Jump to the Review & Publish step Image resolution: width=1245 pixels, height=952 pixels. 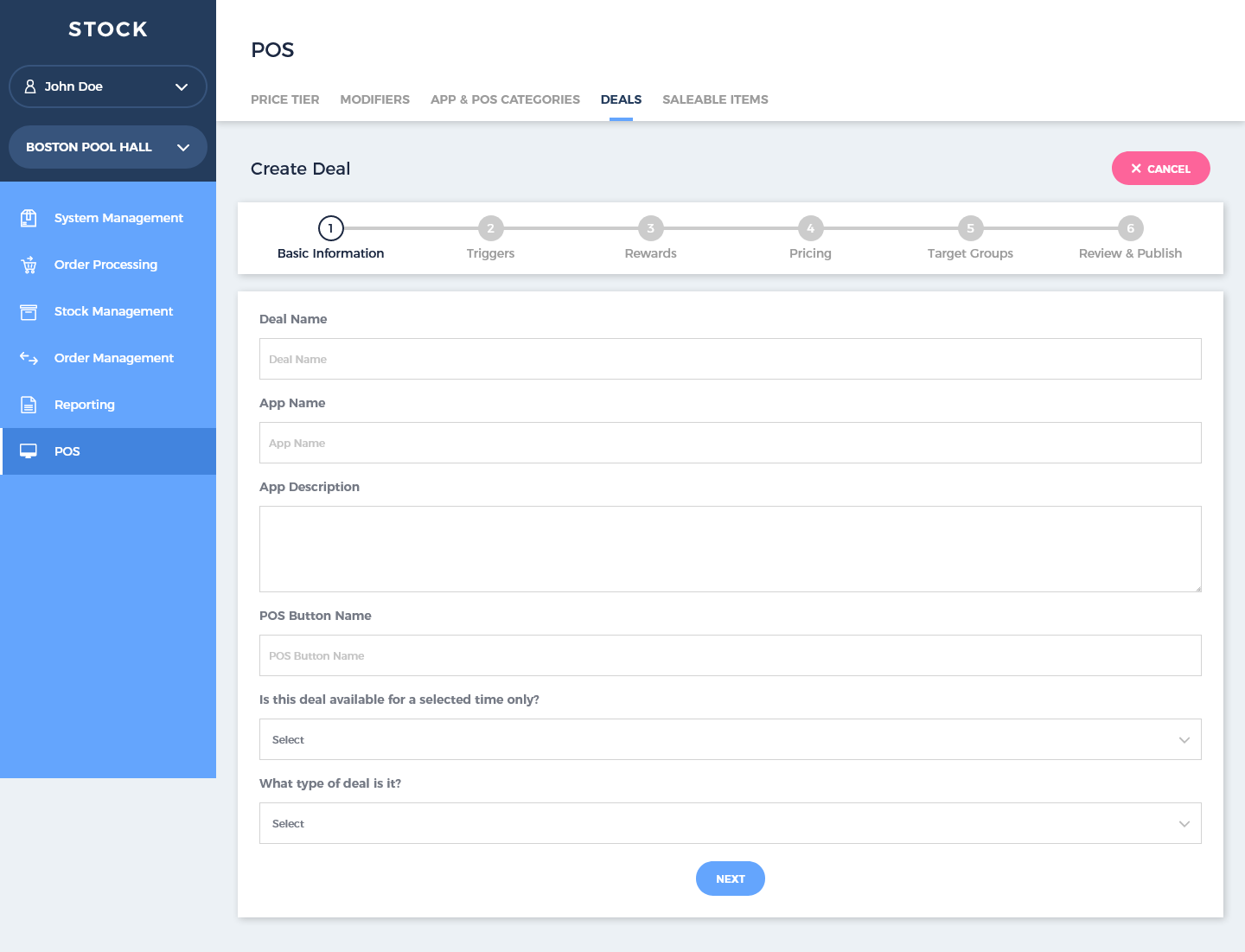click(x=1130, y=228)
